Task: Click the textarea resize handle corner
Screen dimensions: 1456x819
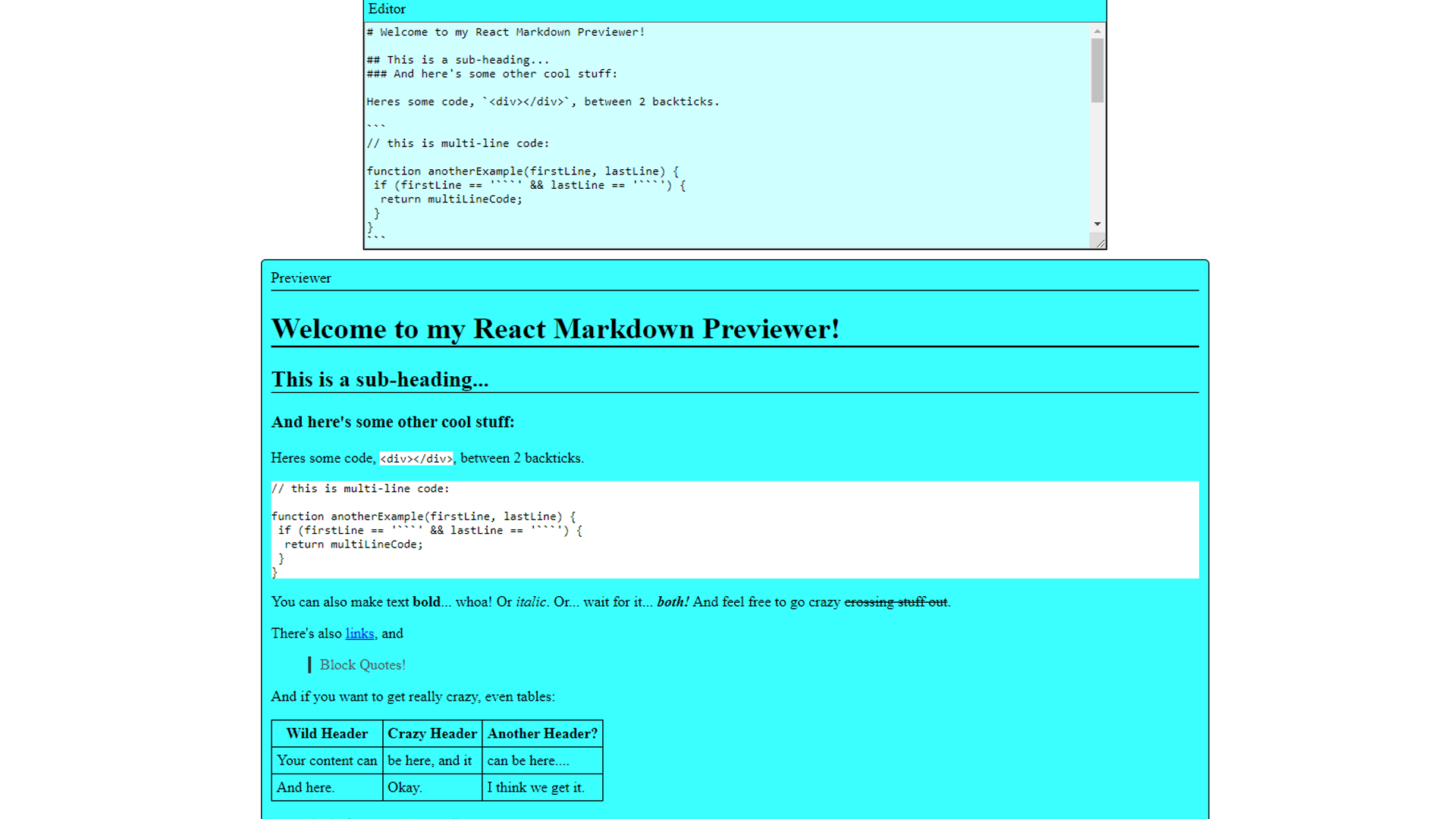Action: pos(1099,241)
